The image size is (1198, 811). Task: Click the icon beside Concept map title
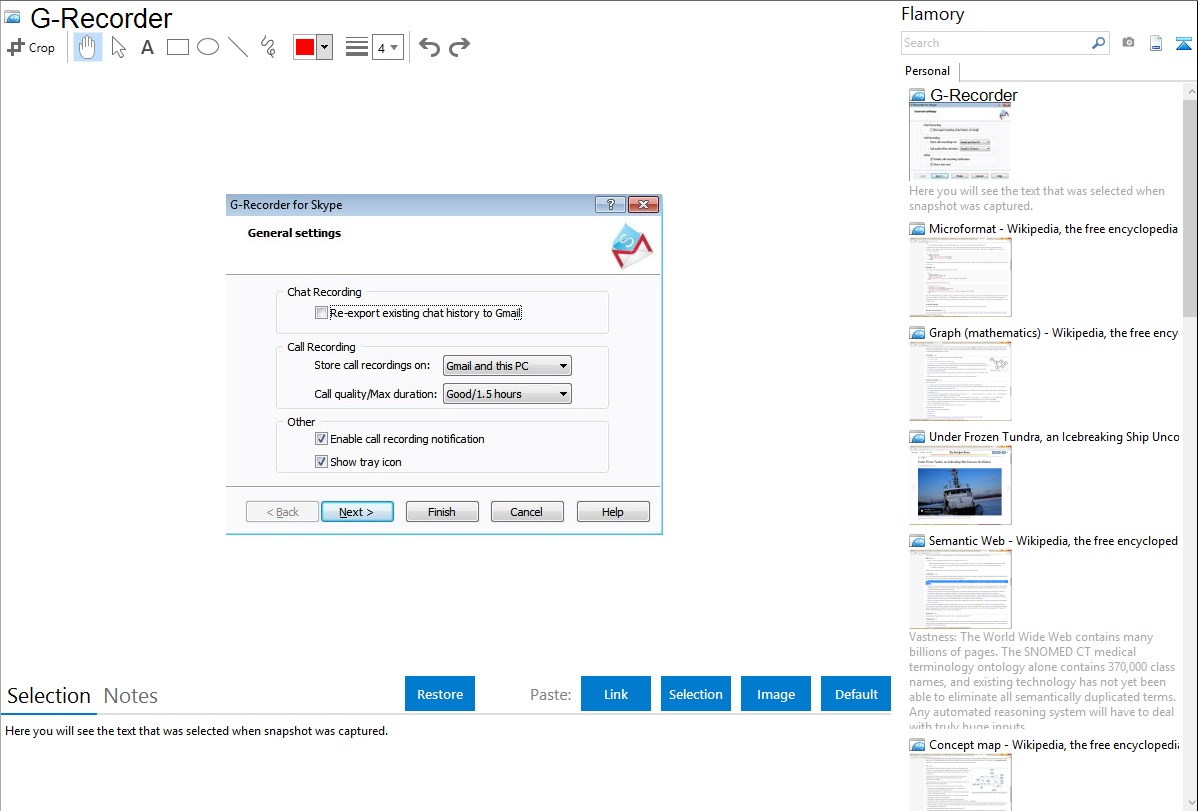coord(917,744)
